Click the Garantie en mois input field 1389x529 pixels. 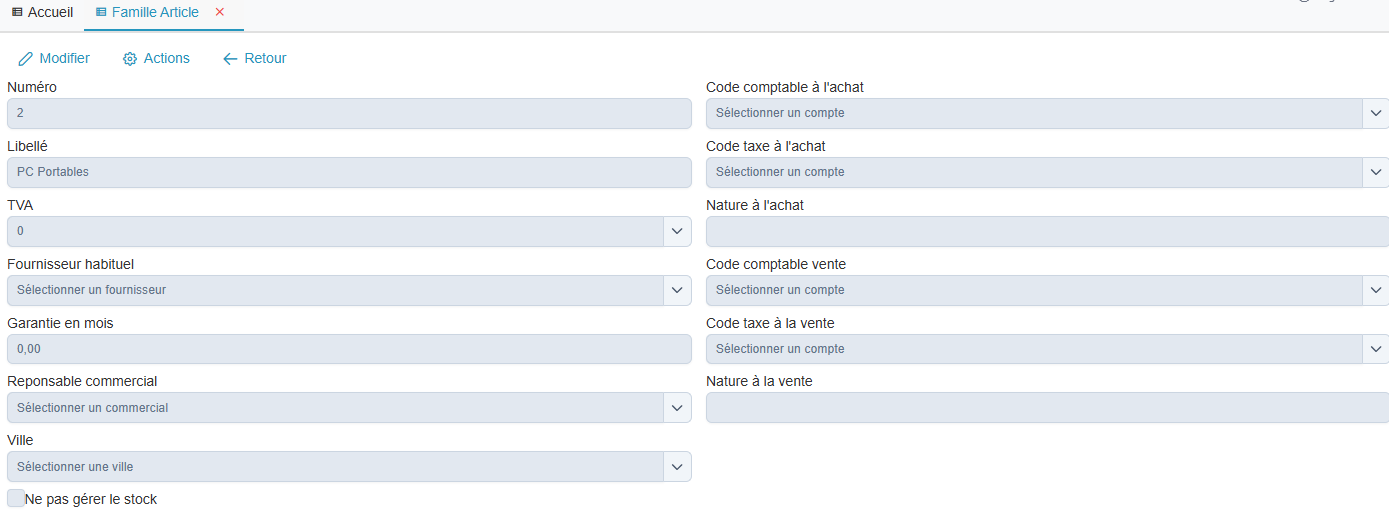tap(349, 349)
